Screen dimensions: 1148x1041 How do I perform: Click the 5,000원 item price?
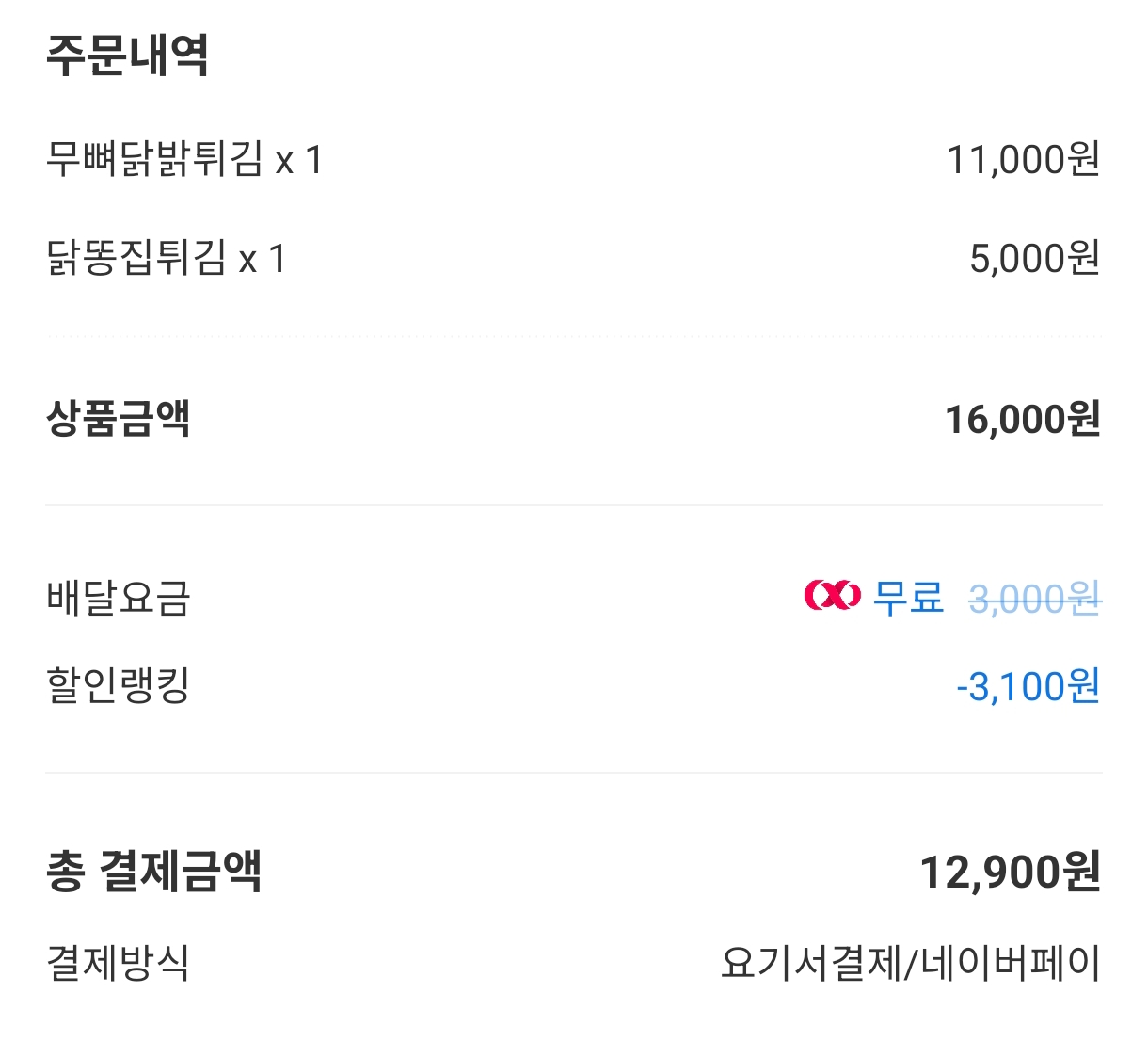(x=1035, y=258)
